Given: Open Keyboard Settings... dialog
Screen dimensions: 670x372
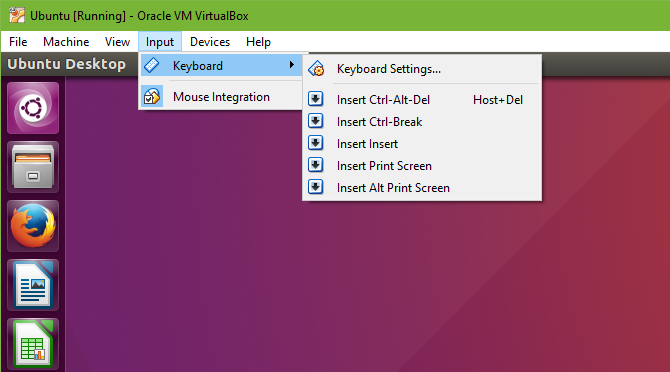Looking at the screenshot, I should click(422, 69).
